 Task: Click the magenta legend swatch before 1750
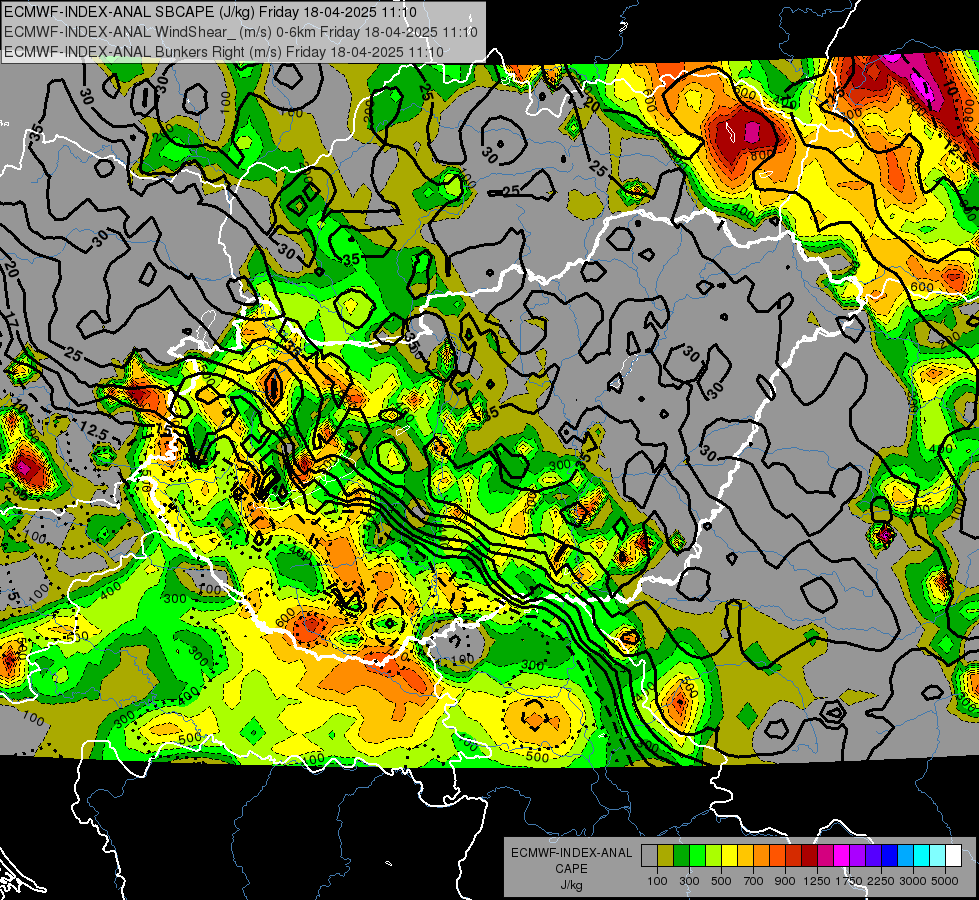coord(842,855)
